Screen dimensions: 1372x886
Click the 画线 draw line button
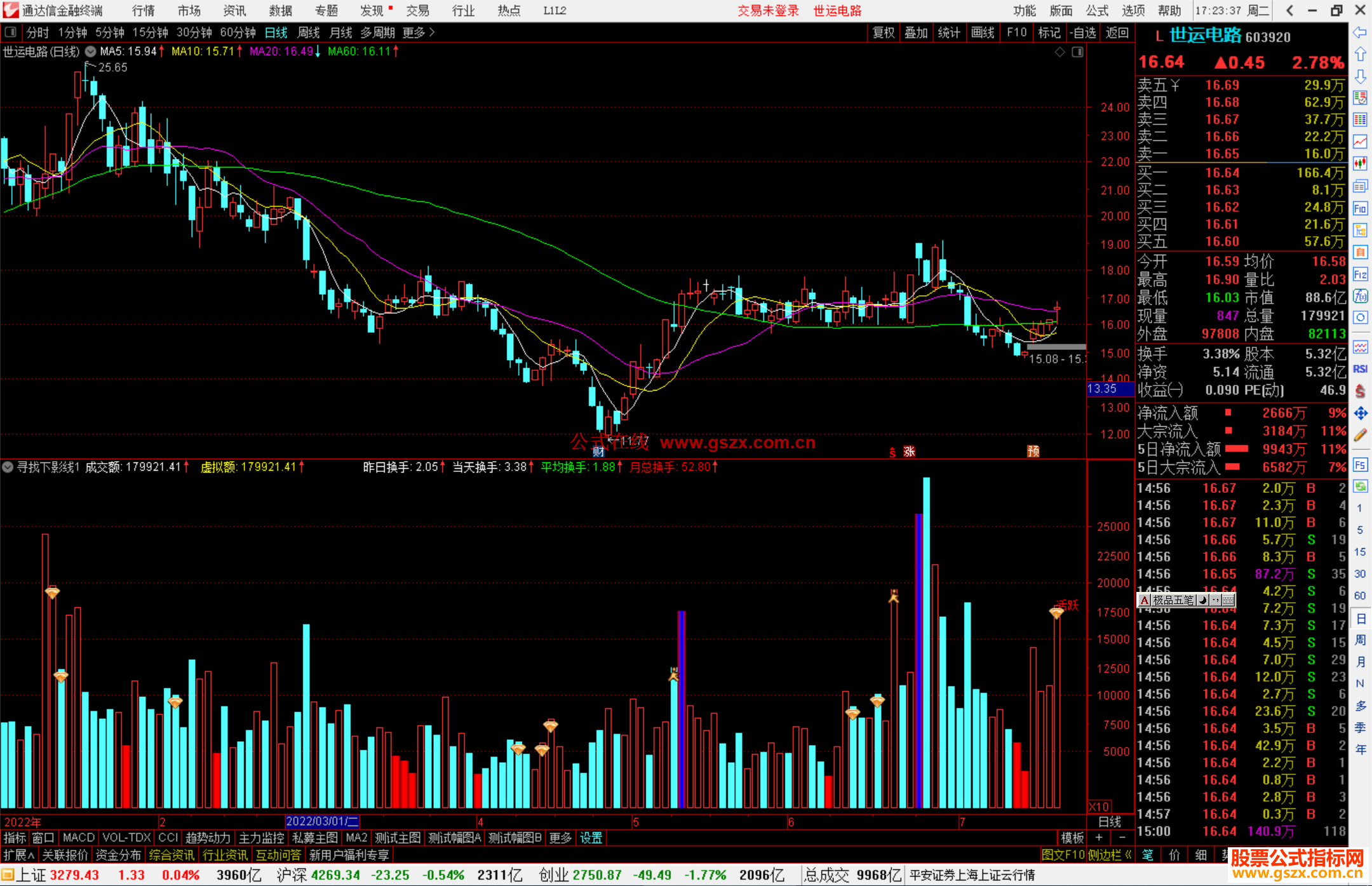983,32
